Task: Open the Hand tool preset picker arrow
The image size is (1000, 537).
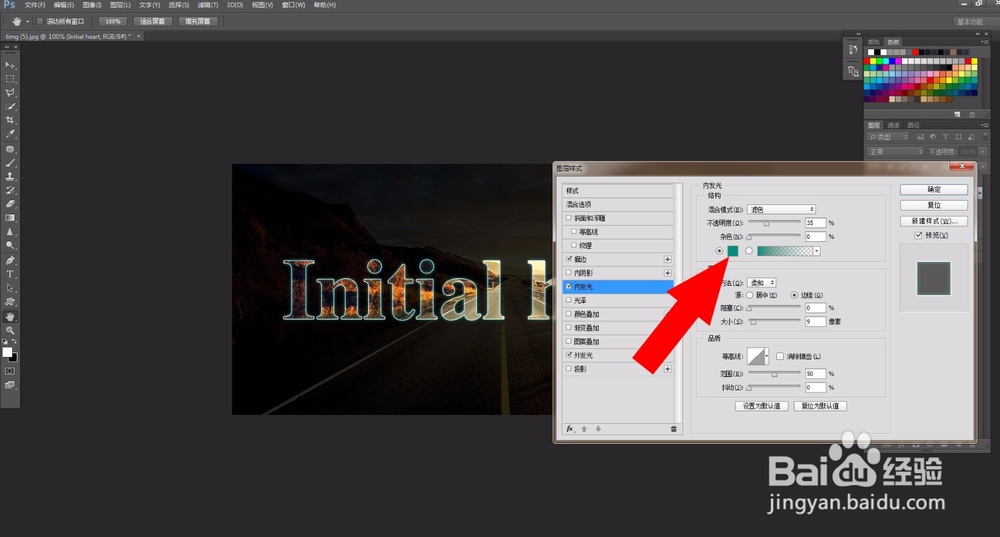Action: [x=27, y=22]
